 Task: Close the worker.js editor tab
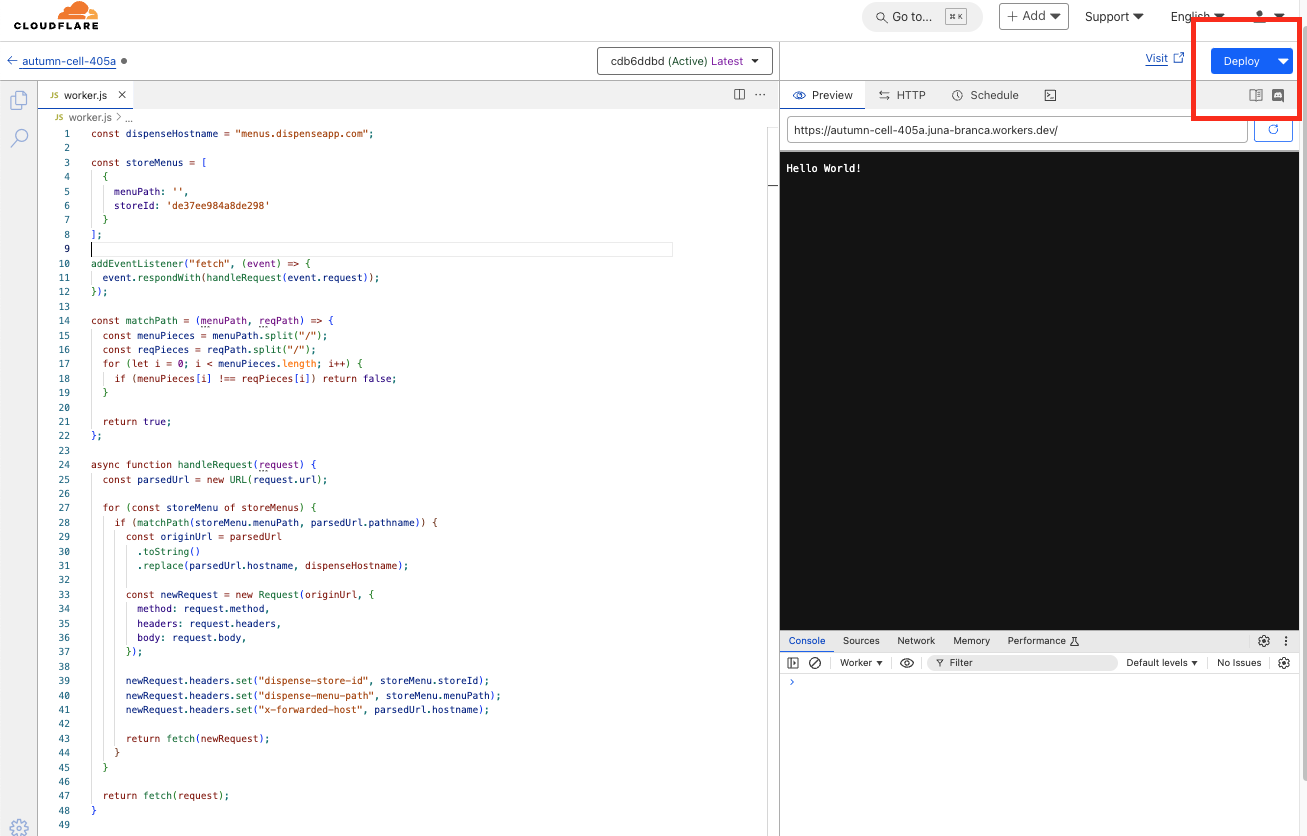click(122, 95)
